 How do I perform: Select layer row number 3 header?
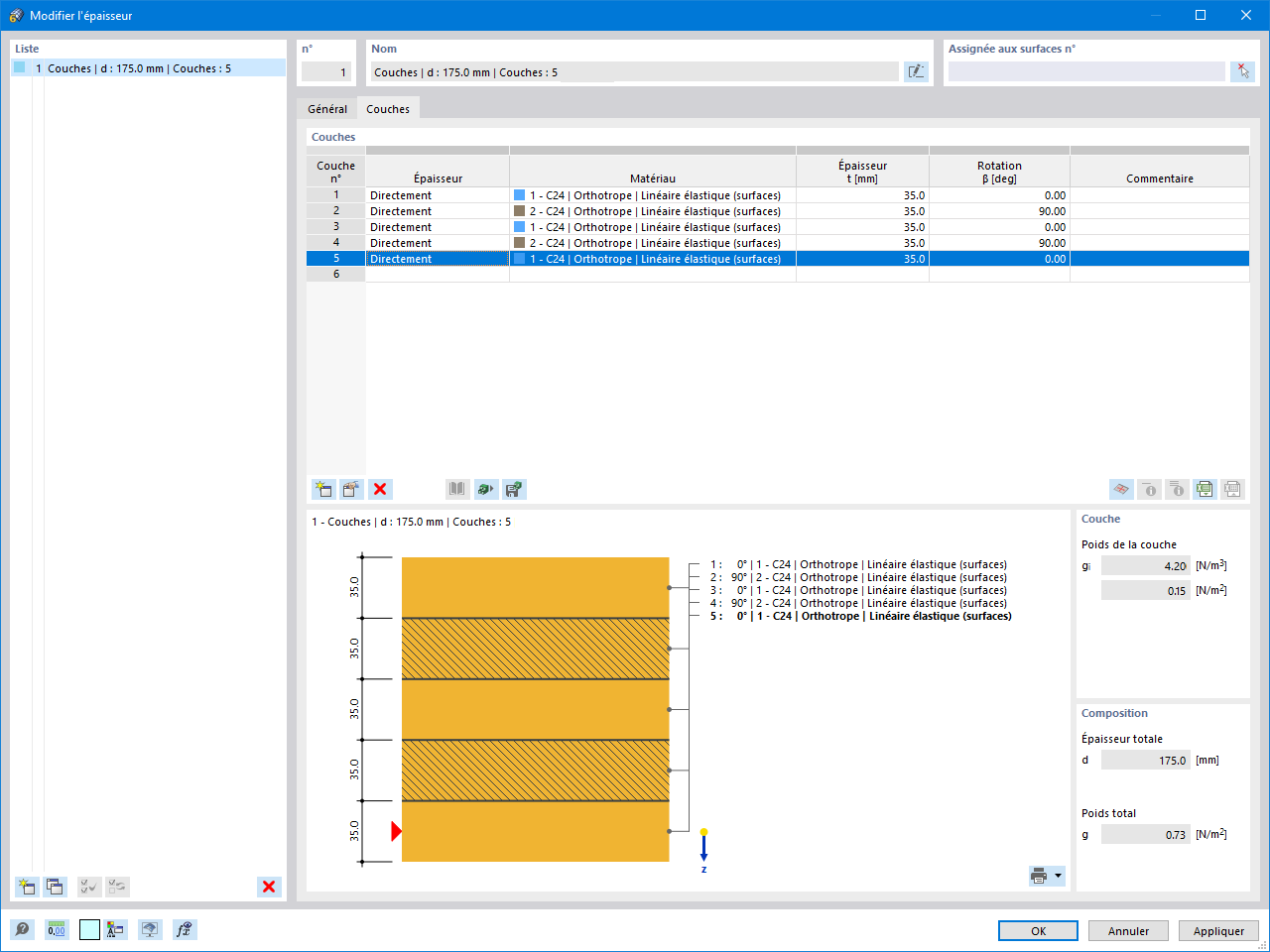click(336, 227)
